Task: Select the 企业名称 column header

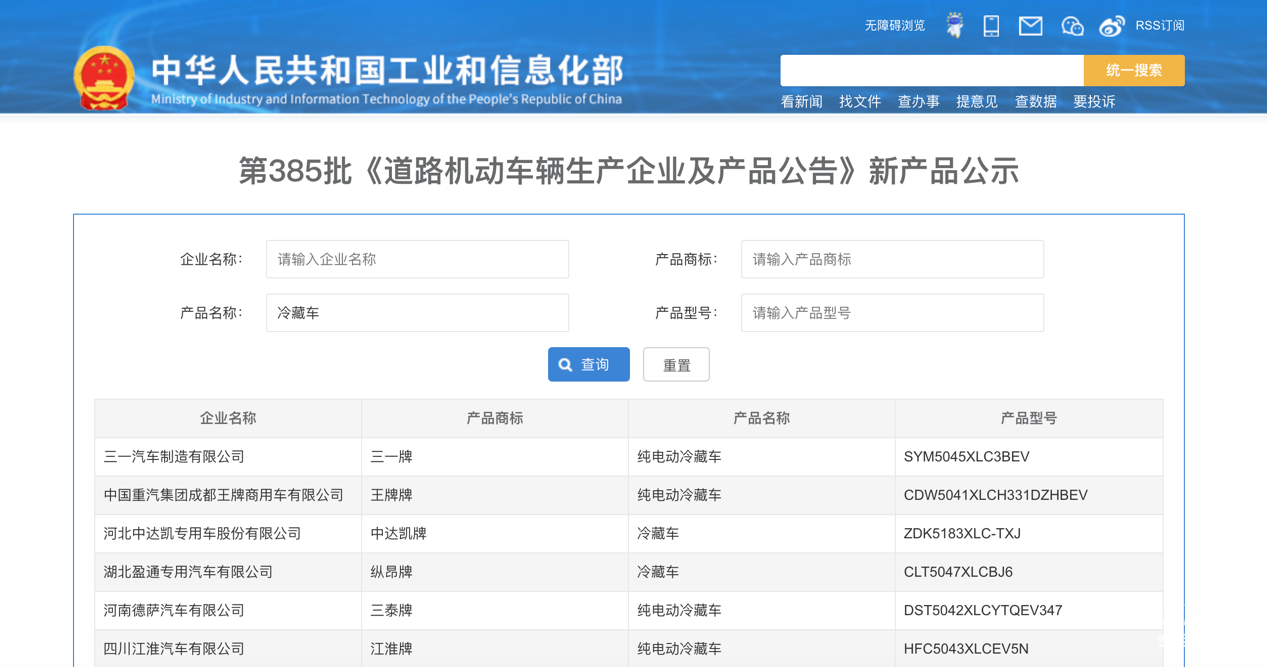Action: pyautogui.click(x=228, y=418)
